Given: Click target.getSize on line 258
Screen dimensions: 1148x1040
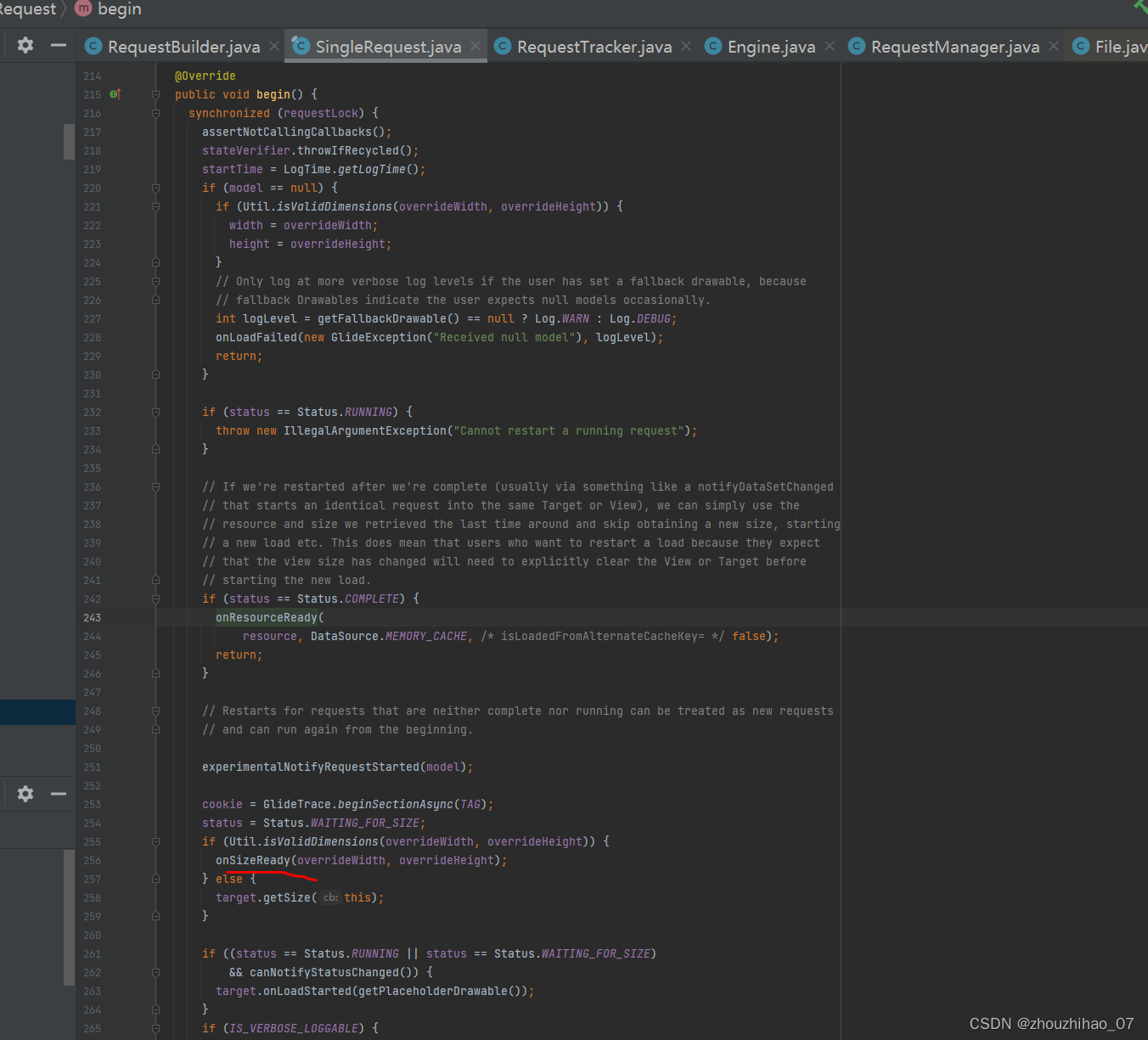Looking at the screenshot, I should tap(263, 897).
